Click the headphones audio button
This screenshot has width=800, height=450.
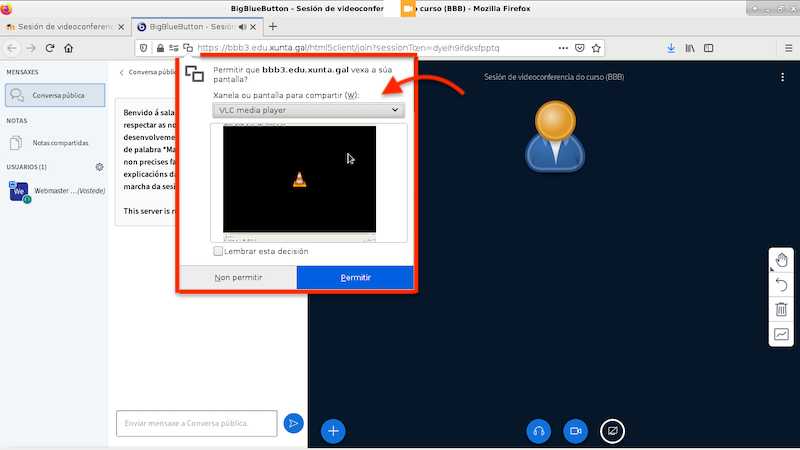[x=539, y=430]
